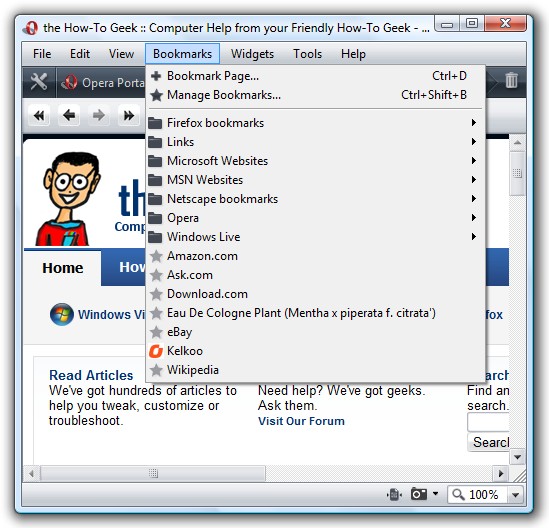Open the File menu
Viewport: 549px width, 528px height.
[x=42, y=54]
